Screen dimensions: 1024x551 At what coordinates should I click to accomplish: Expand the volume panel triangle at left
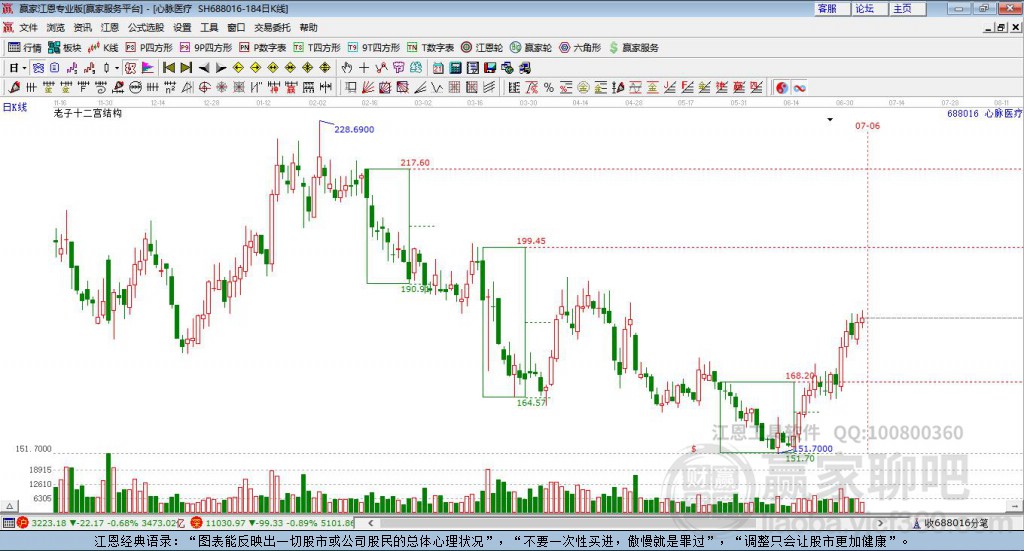click(x=9, y=506)
